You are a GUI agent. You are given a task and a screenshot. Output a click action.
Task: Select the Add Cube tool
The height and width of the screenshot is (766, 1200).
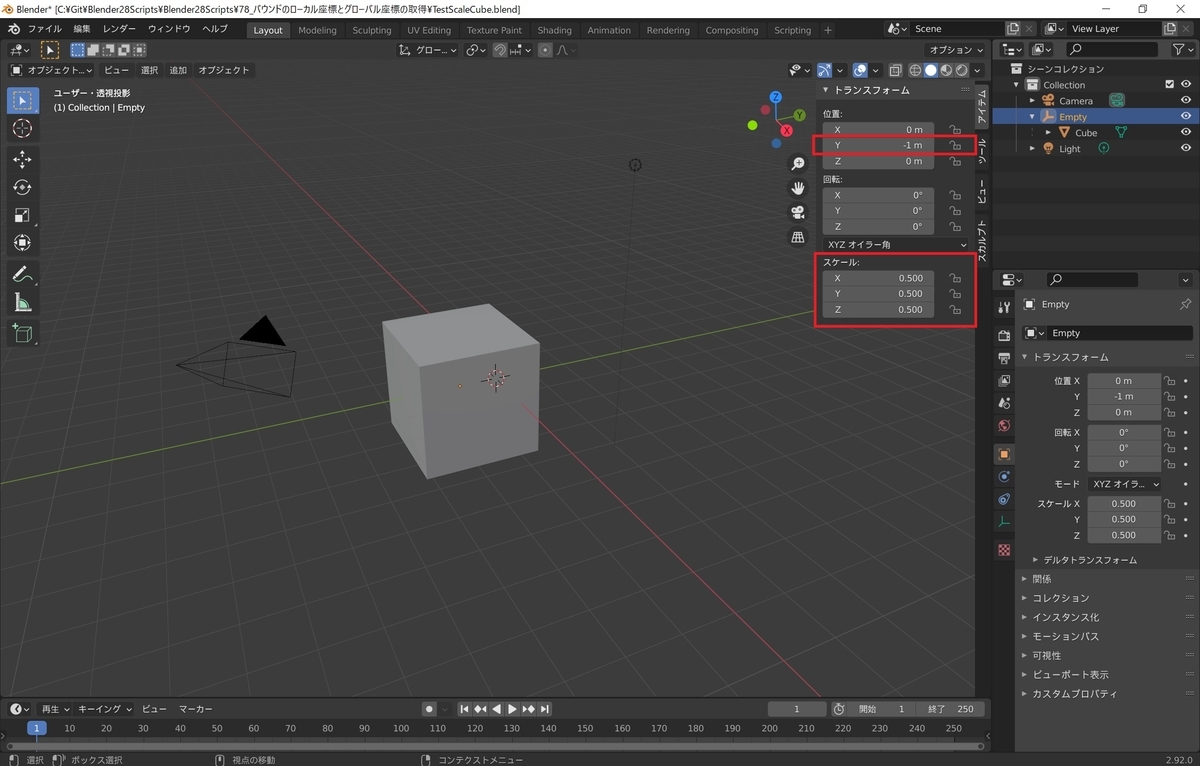(x=23, y=333)
